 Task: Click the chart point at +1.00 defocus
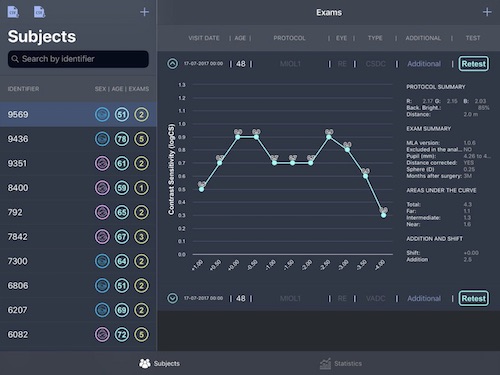201,189
